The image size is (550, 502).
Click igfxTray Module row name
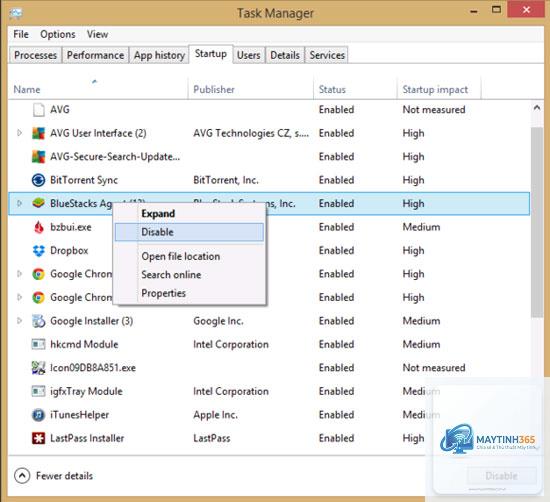(x=86, y=391)
